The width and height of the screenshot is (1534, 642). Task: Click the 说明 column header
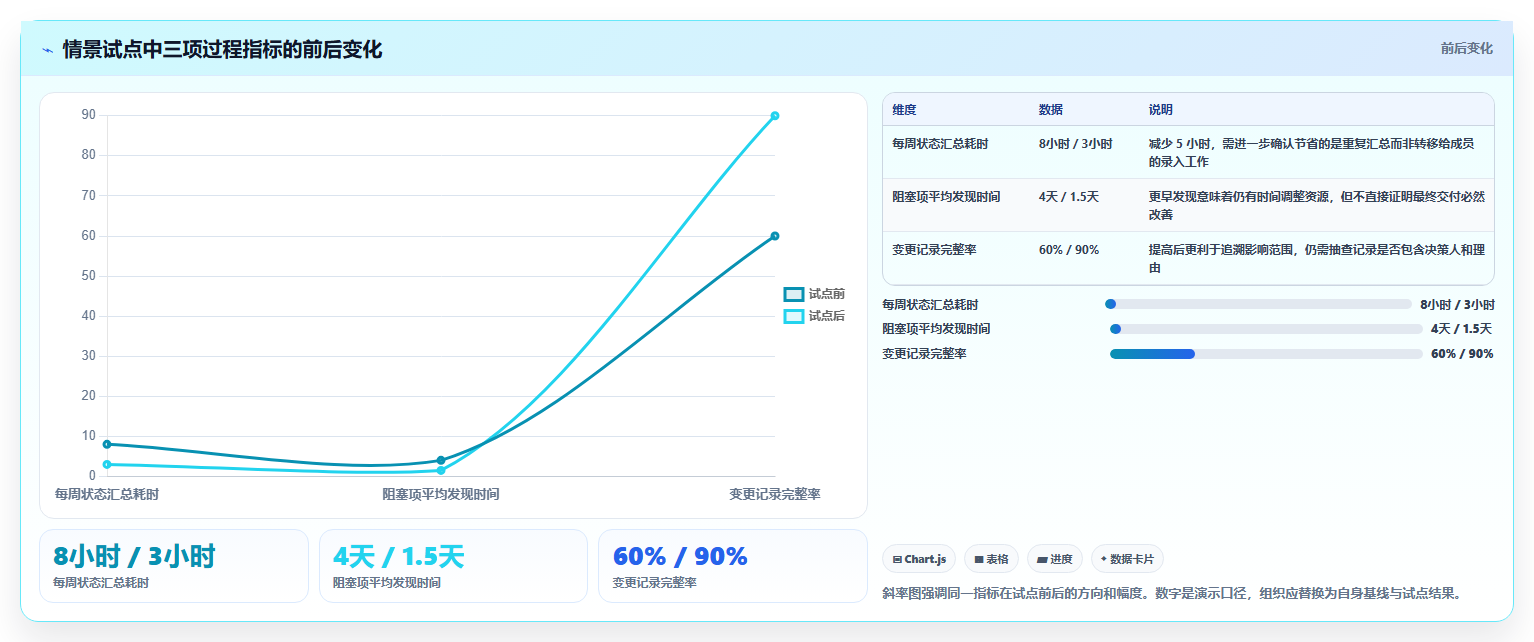(1161, 109)
